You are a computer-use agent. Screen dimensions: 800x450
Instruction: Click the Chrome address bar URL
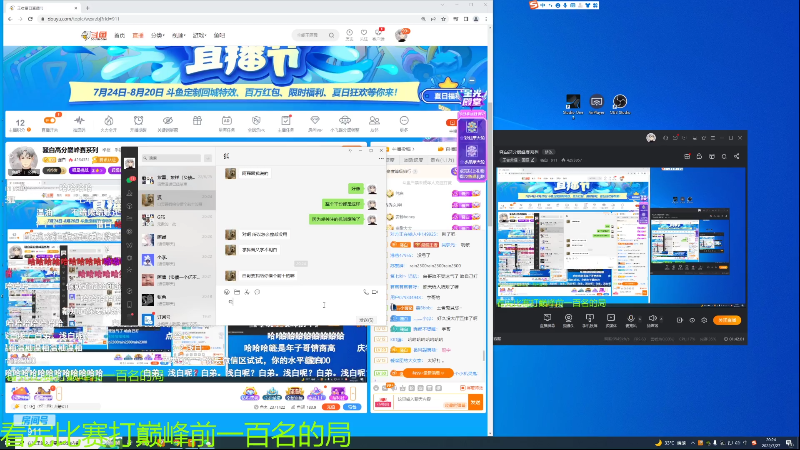tap(83, 19)
